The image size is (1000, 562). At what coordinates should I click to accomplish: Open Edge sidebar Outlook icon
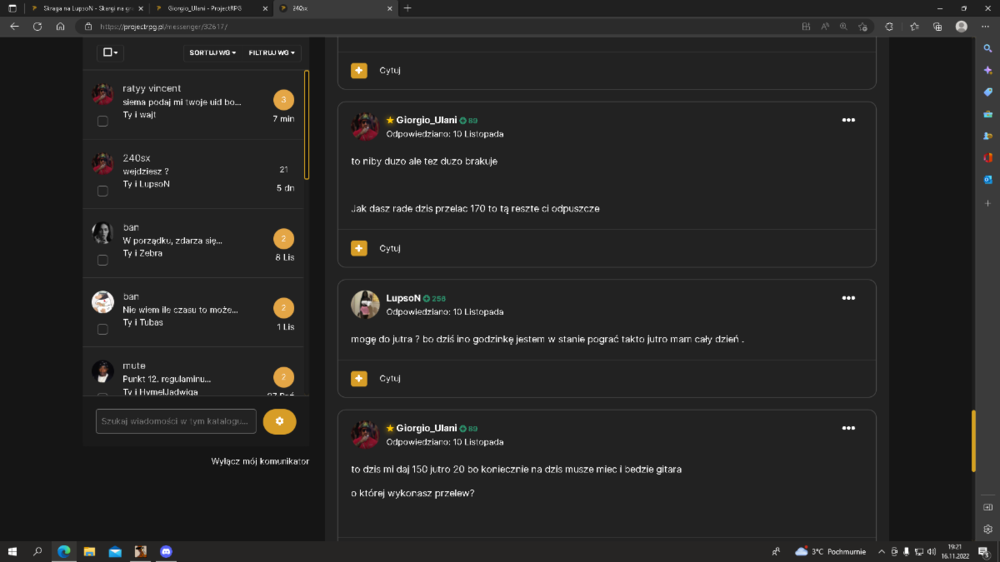[x=988, y=180]
